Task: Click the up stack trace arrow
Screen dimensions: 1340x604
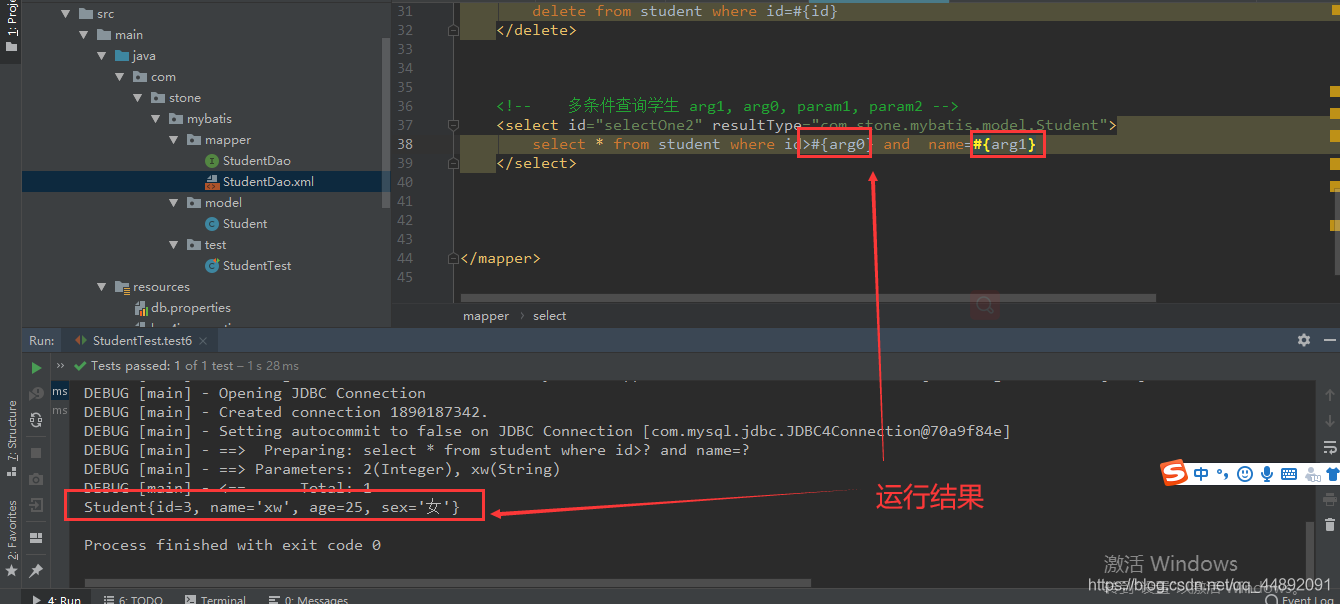Action: [1330, 395]
